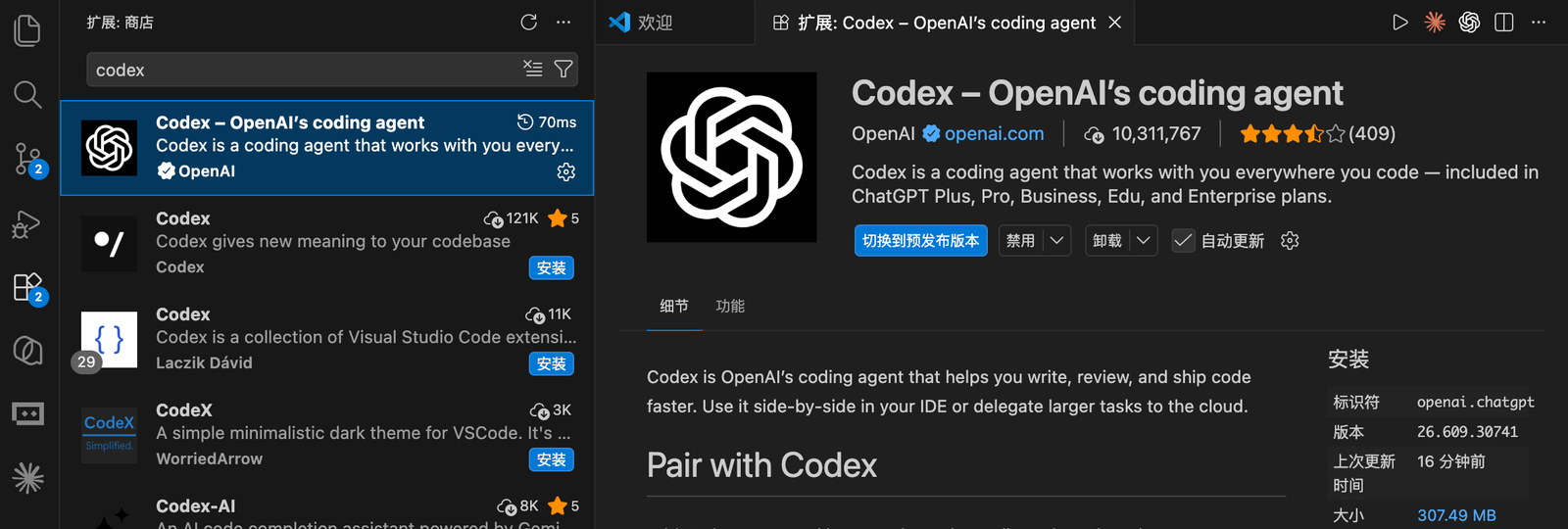The height and width of the screenshot is (529, 1568).
Task: Click the Codex slash logo icon in list
Action: click(109, 243)
